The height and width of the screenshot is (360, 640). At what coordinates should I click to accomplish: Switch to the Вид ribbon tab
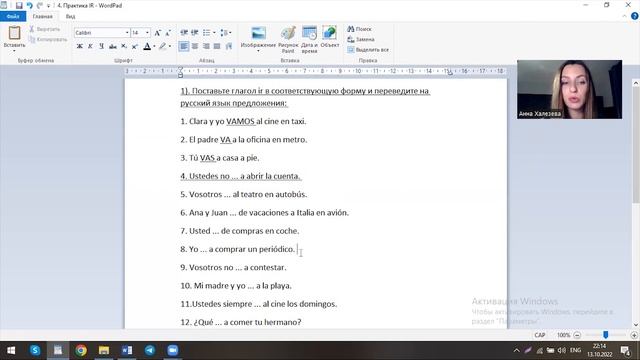[71, 16]
